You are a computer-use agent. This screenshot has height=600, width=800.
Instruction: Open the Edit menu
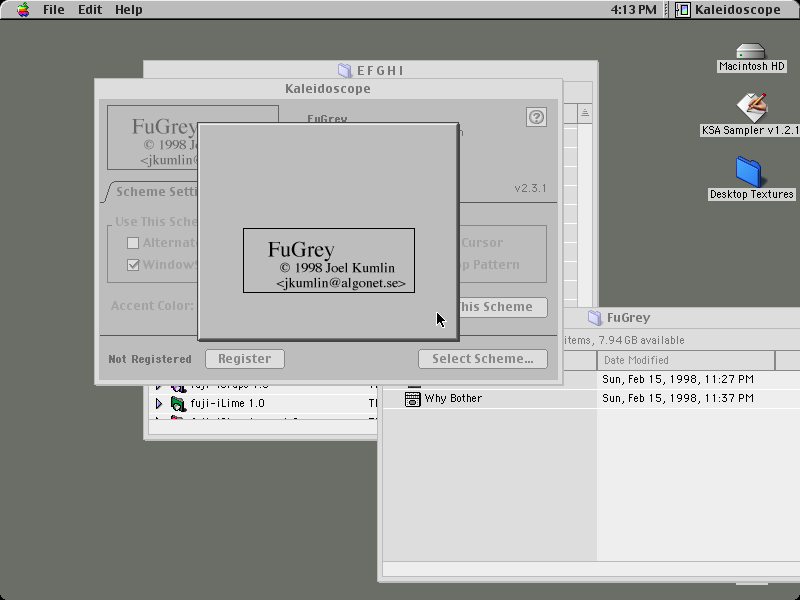90,10
